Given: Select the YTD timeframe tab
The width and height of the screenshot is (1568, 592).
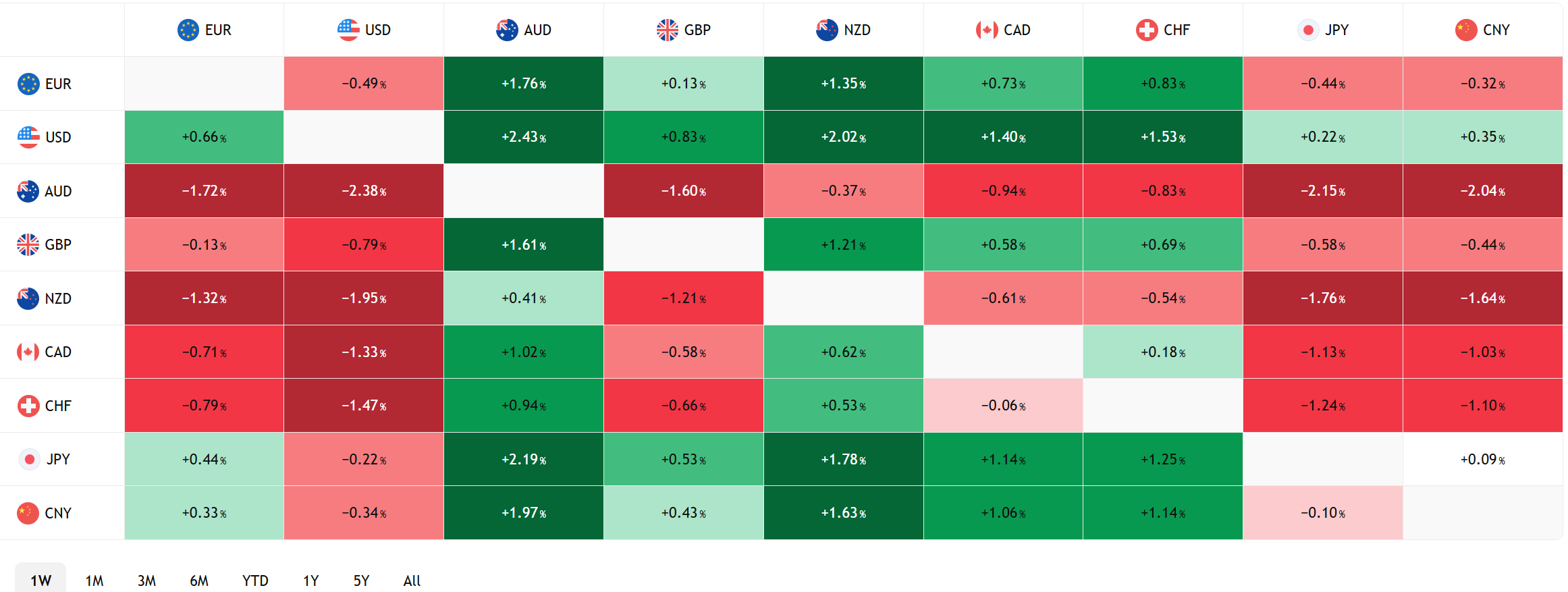Looking at the screenshot, I should [255, 581].
